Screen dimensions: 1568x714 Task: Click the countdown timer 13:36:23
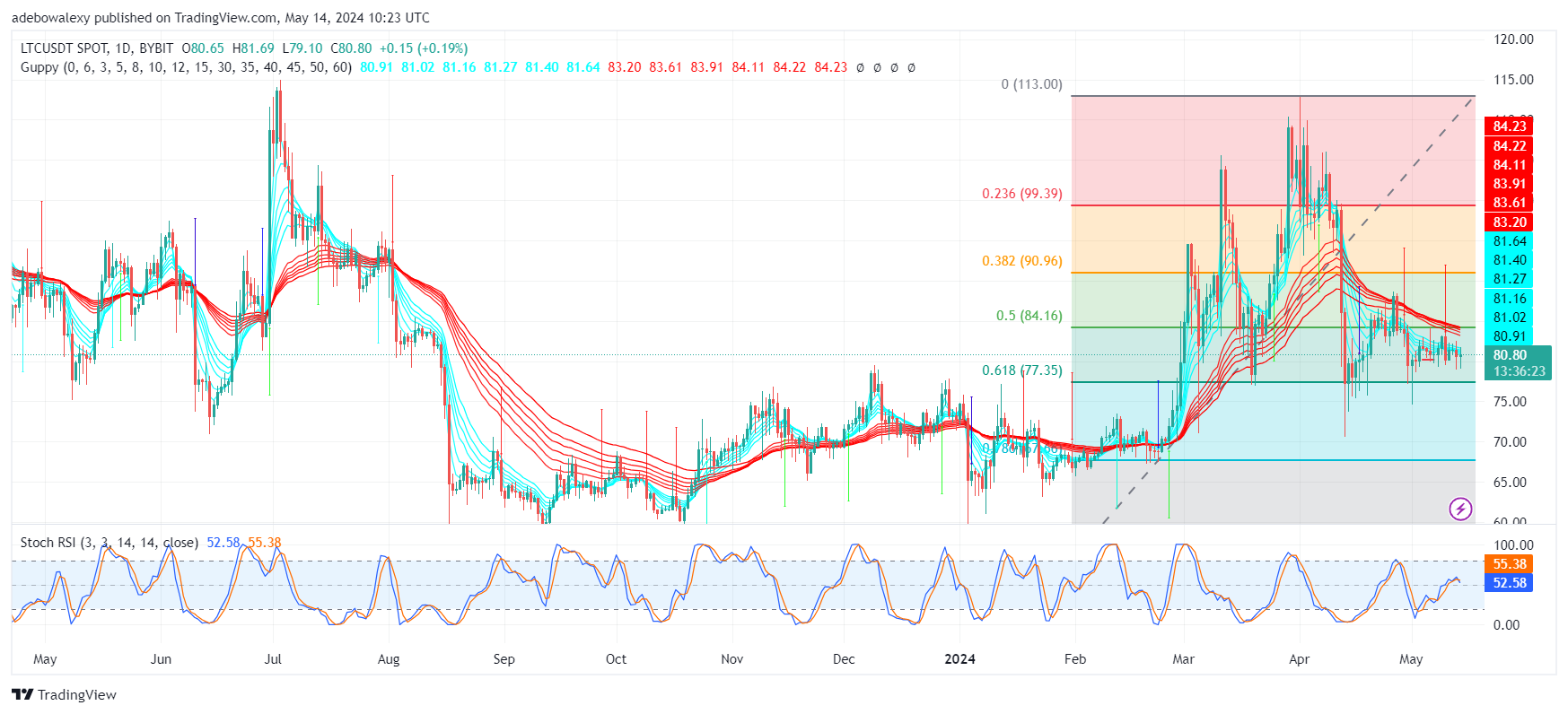pos(1520,371)
